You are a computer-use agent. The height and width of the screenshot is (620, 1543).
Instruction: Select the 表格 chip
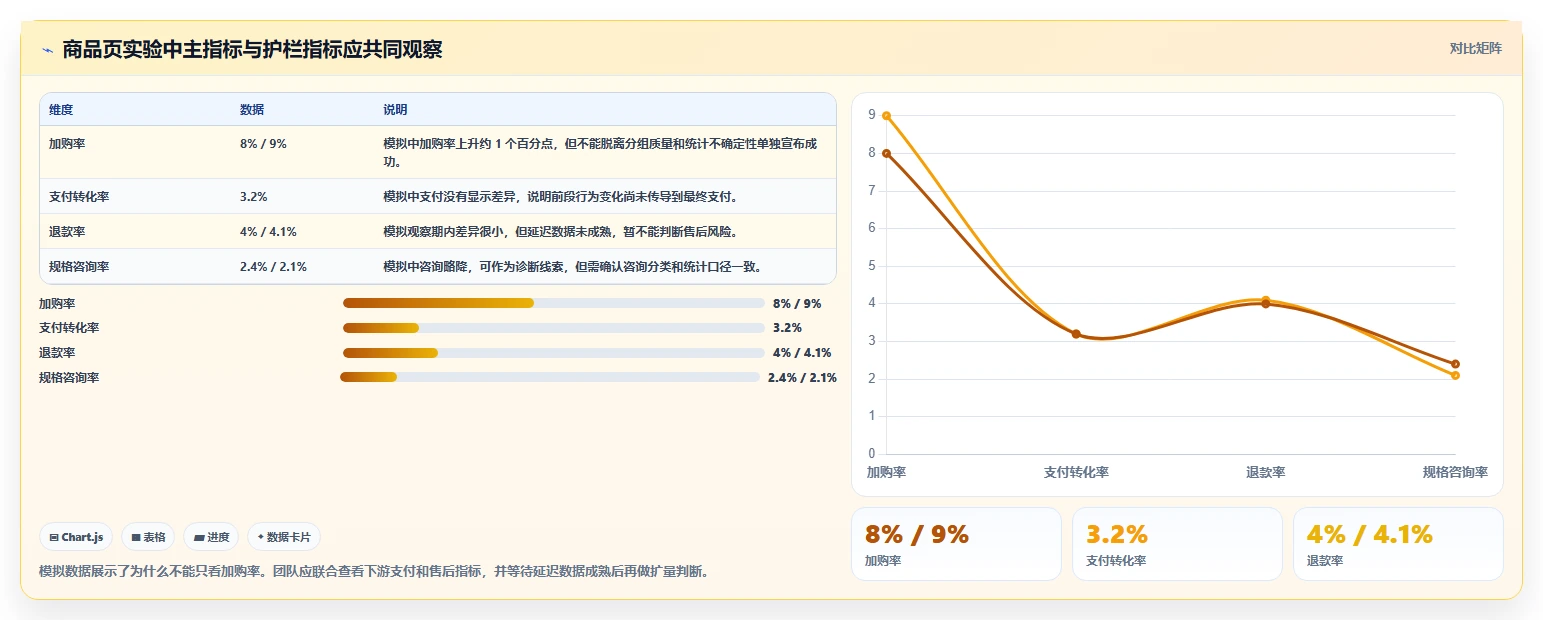pos(148,537)
